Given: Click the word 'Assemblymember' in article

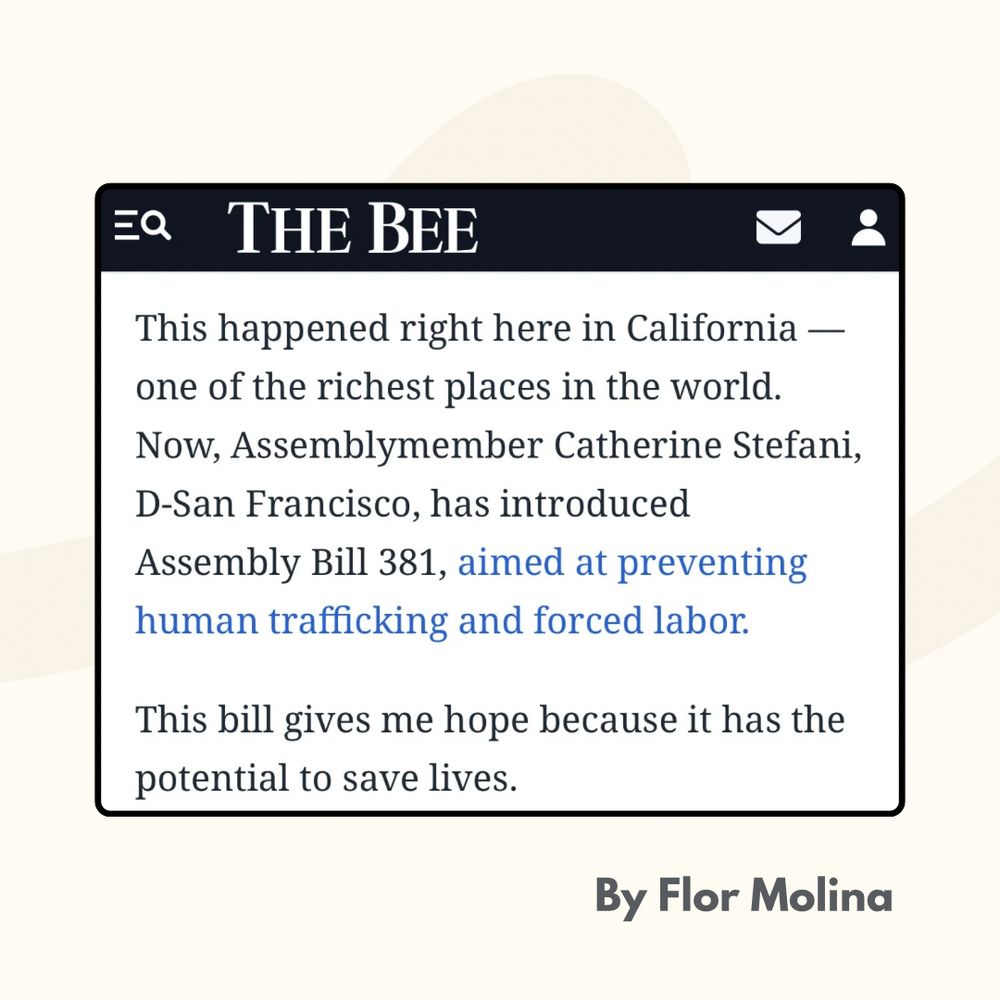Looking at the screenshot, I should coord(387,446).
